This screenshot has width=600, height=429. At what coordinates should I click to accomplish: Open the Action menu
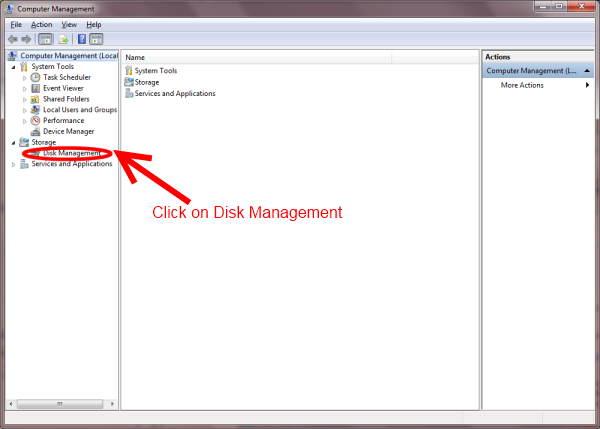point(41,24)
